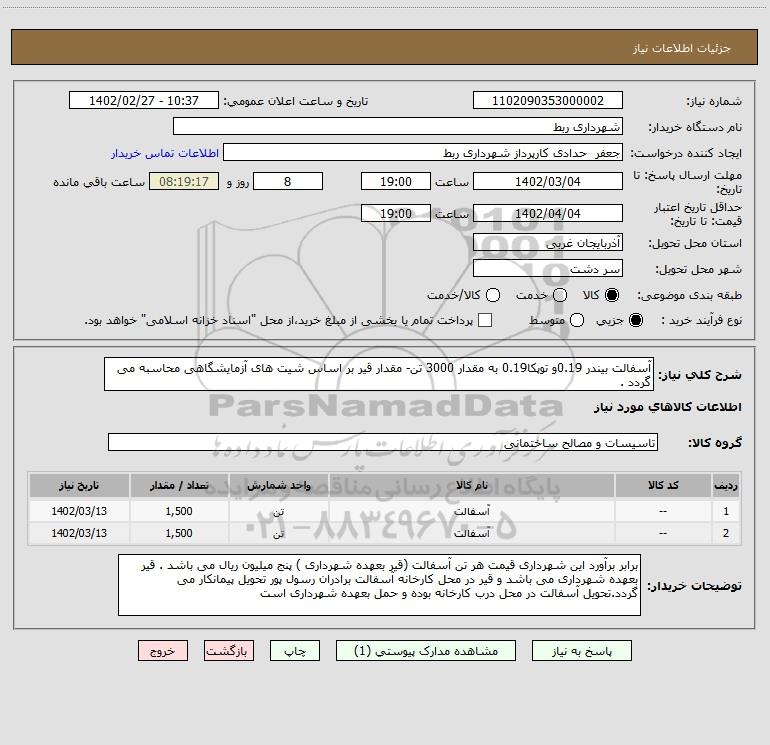The width and height of the screenshot is (770, 745).
Task: Click the buyer notes text area
Action: point(380,585)
